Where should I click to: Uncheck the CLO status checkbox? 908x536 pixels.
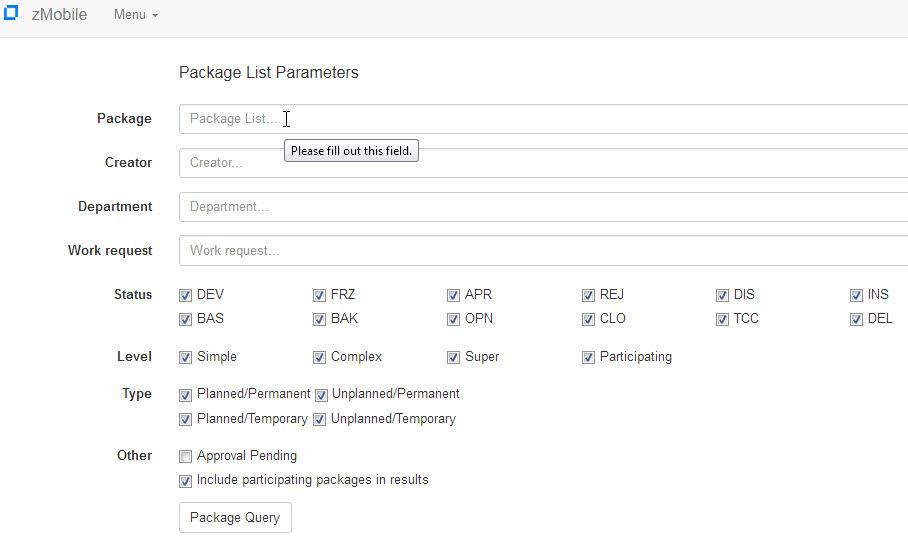coord(589,320)
